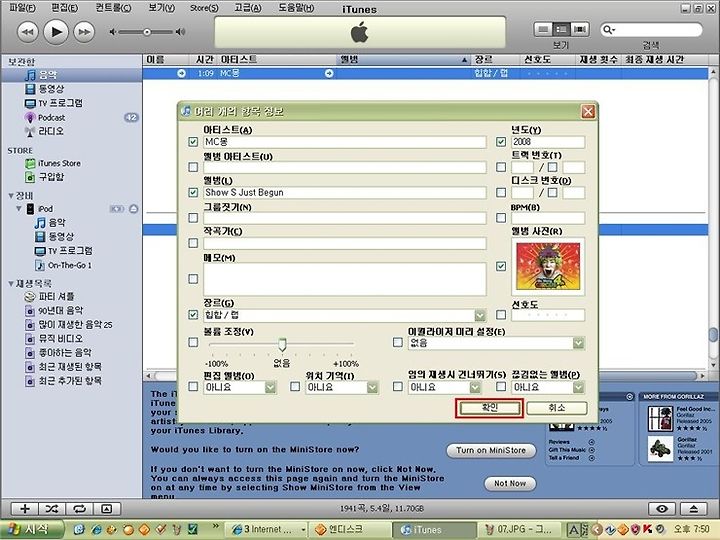Click the show artwork button at bottom
The image size is (720, 540).
[107, 509]
